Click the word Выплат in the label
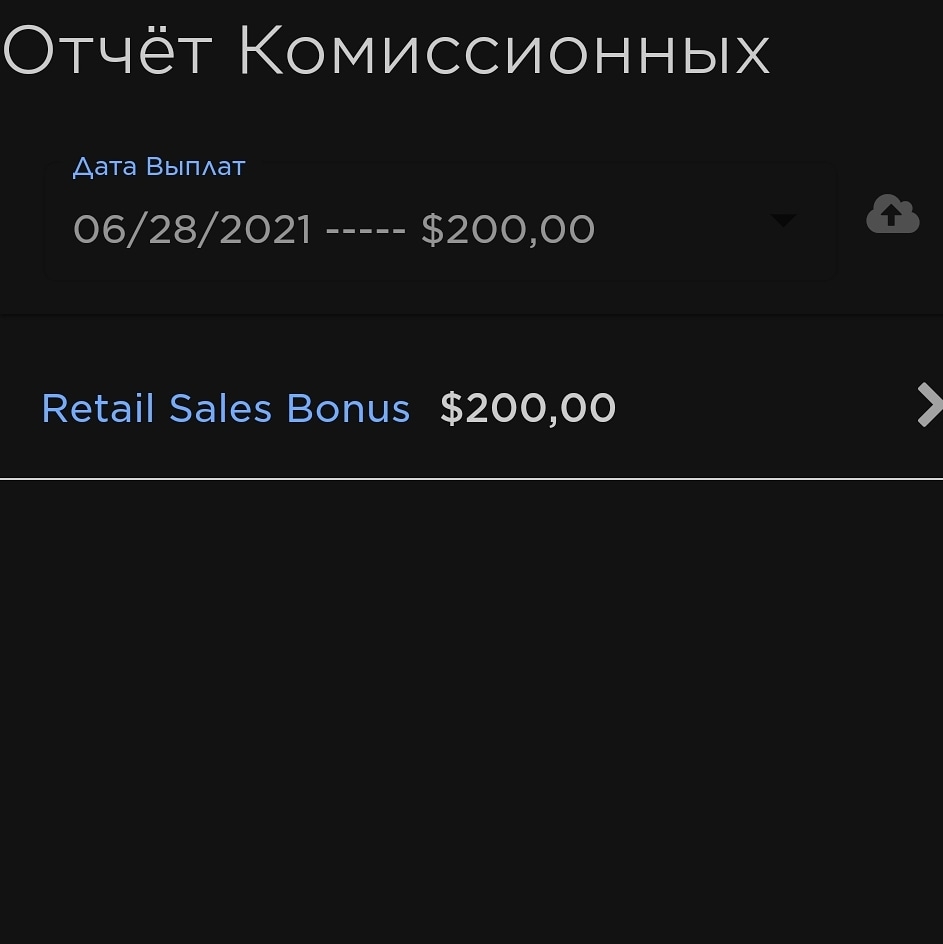The image size is (943, 944). point(195,166)
